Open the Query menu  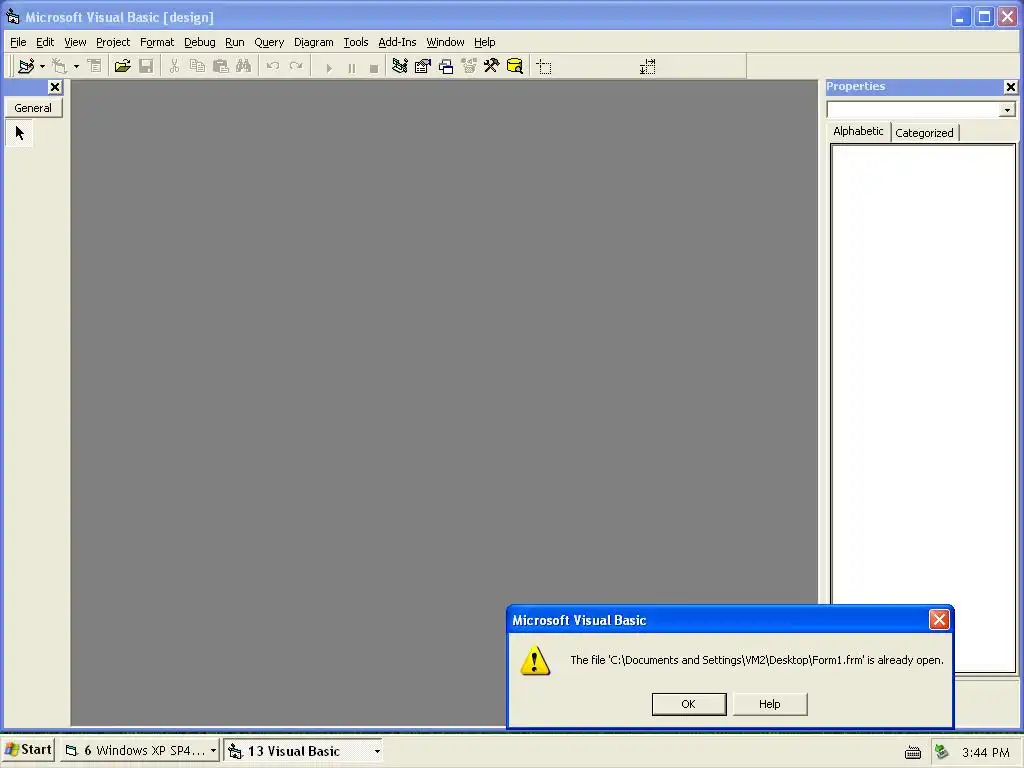pos(269,42)
